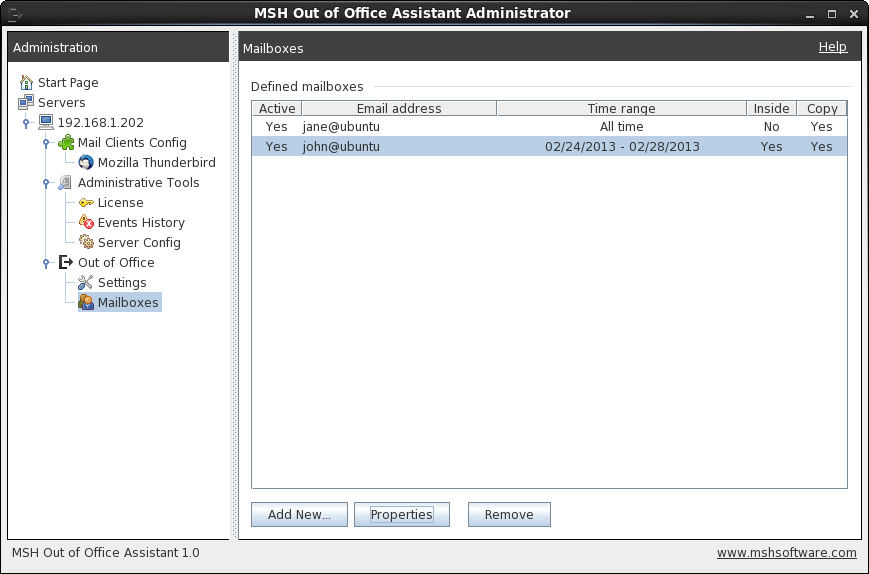Open the Help link
Viewport: 869px width, 574px height.
point(833,47)
